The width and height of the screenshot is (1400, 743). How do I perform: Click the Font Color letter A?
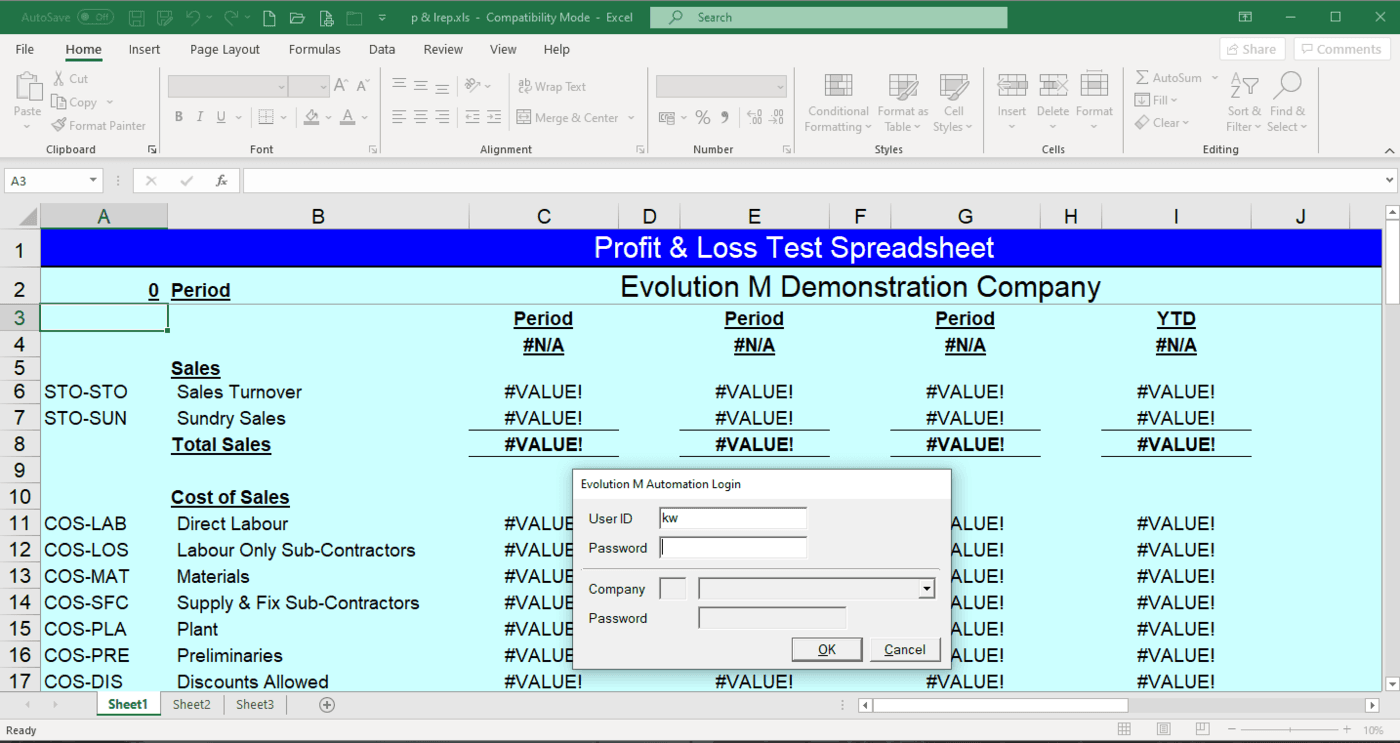coord(347,117)
